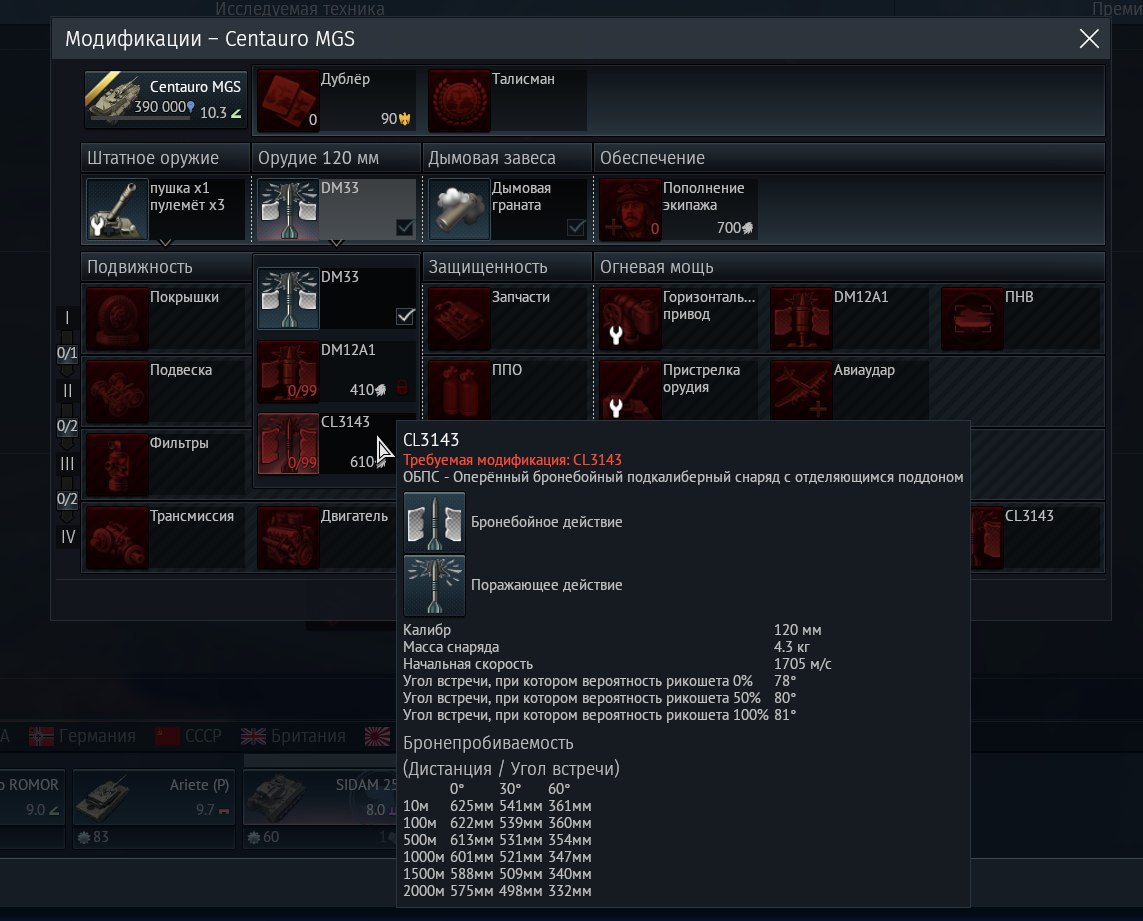Click the 0/1 tier progress counter
This screenshot has height=921, width=1143.
pos(67,353)
